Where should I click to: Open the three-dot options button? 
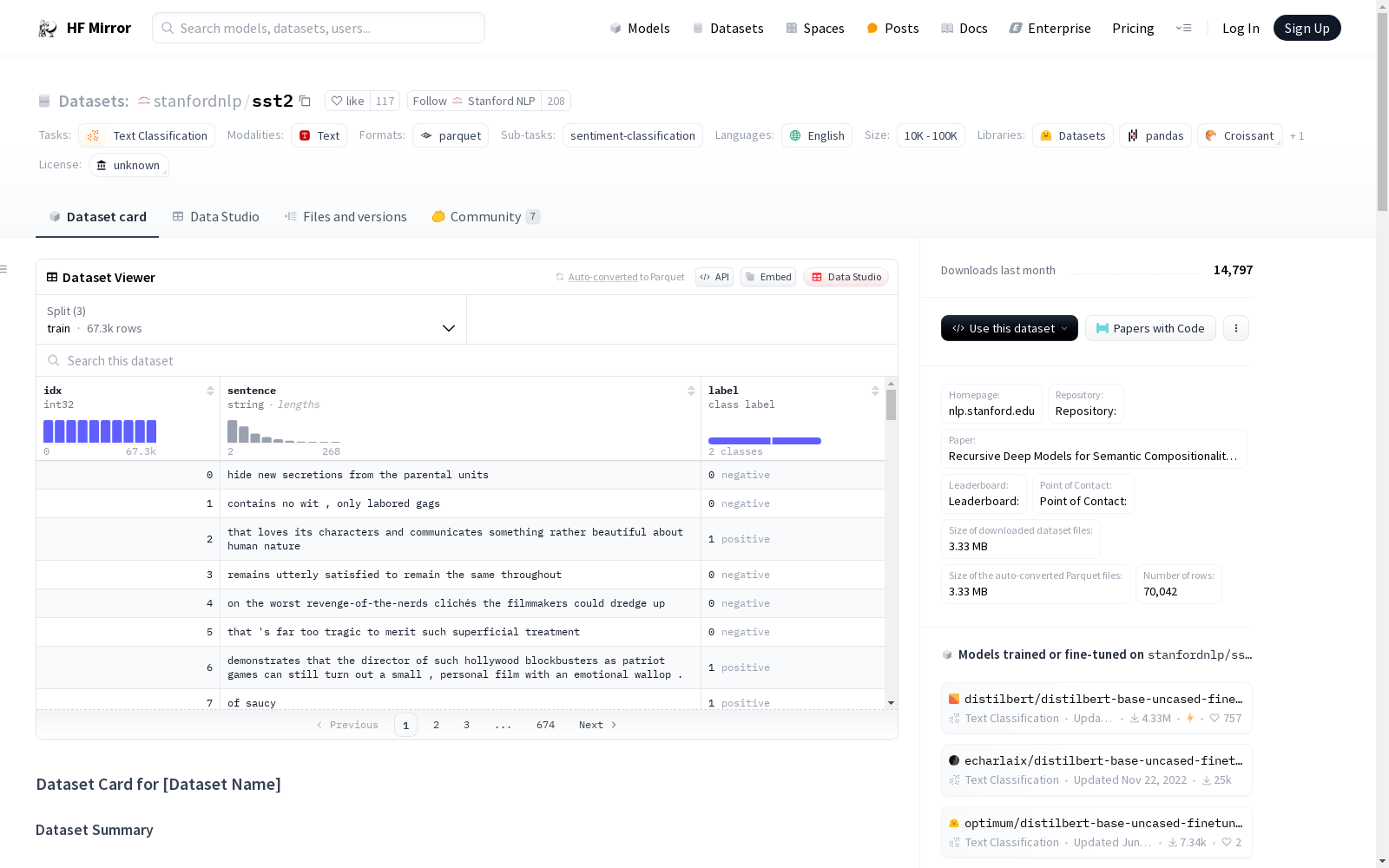[1236, 328]
